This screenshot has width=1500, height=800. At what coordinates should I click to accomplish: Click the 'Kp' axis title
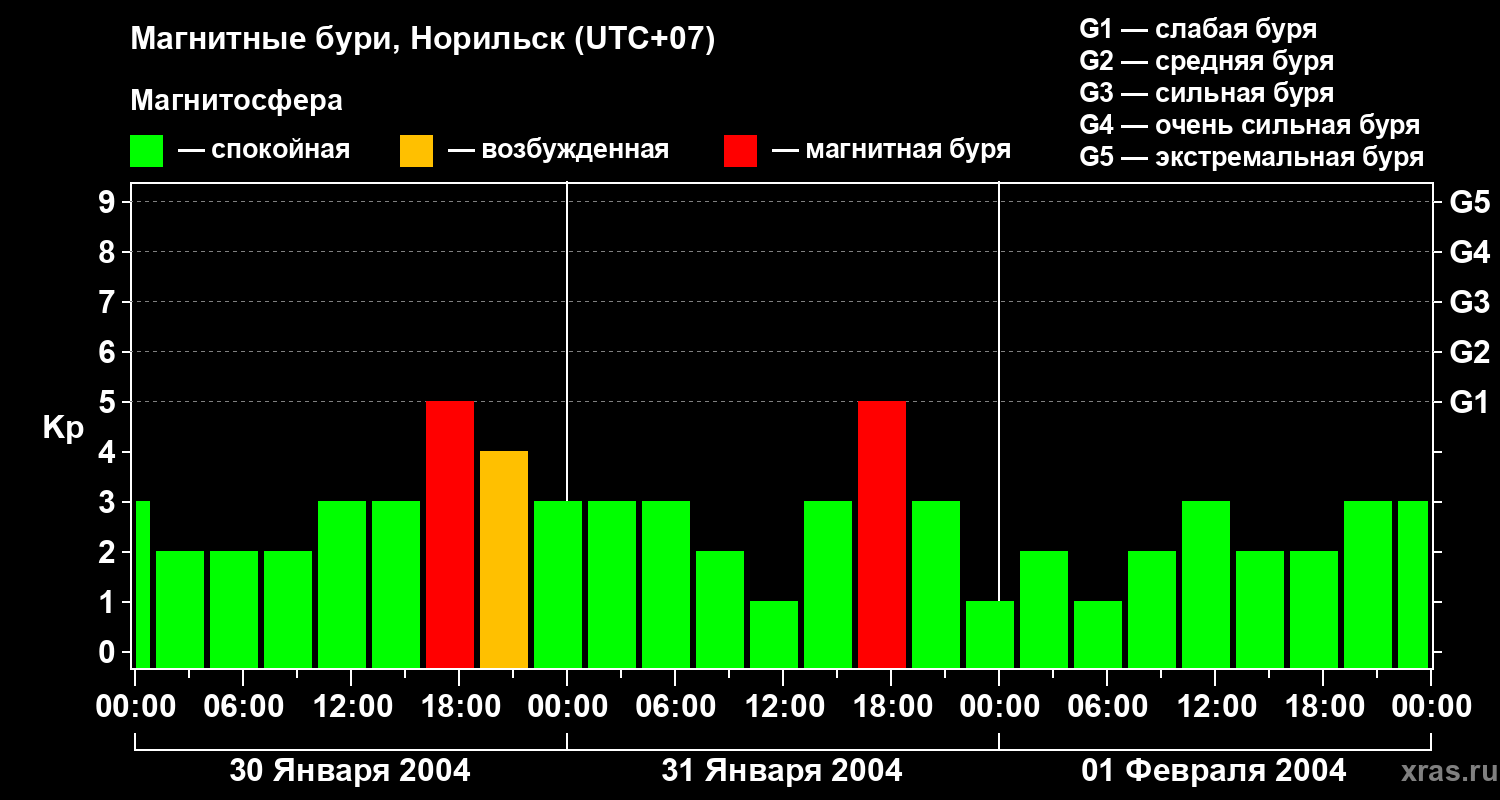click(63, 428)
